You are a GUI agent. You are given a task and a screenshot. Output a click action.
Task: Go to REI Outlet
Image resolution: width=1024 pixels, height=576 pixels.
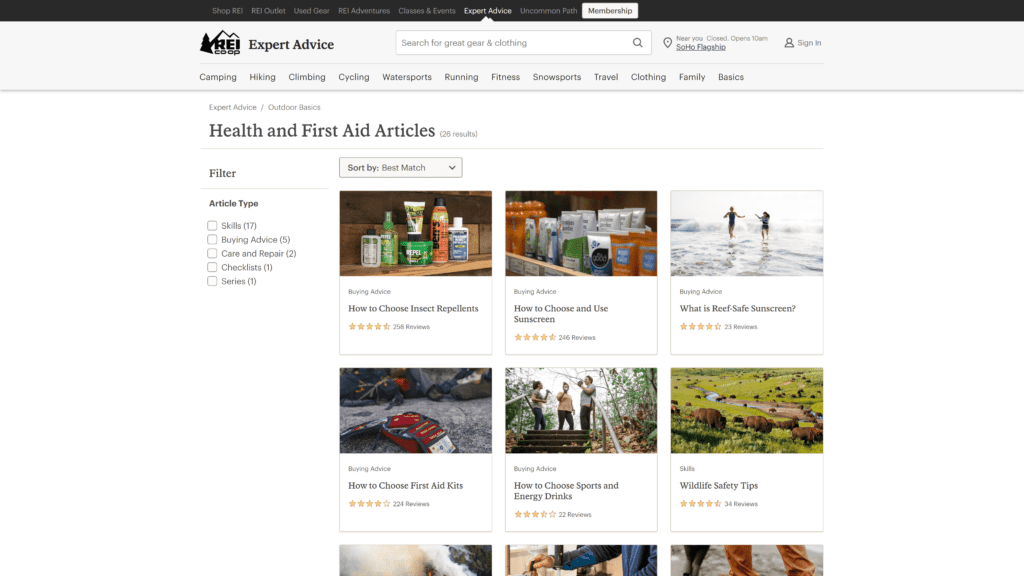tap(268, 10)
